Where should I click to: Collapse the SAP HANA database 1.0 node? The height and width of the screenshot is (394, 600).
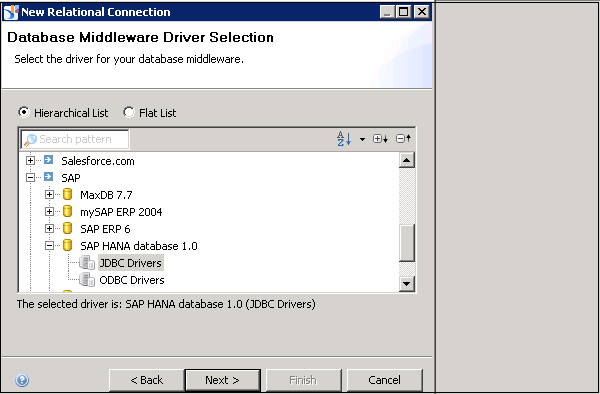[x=49, y=246]
